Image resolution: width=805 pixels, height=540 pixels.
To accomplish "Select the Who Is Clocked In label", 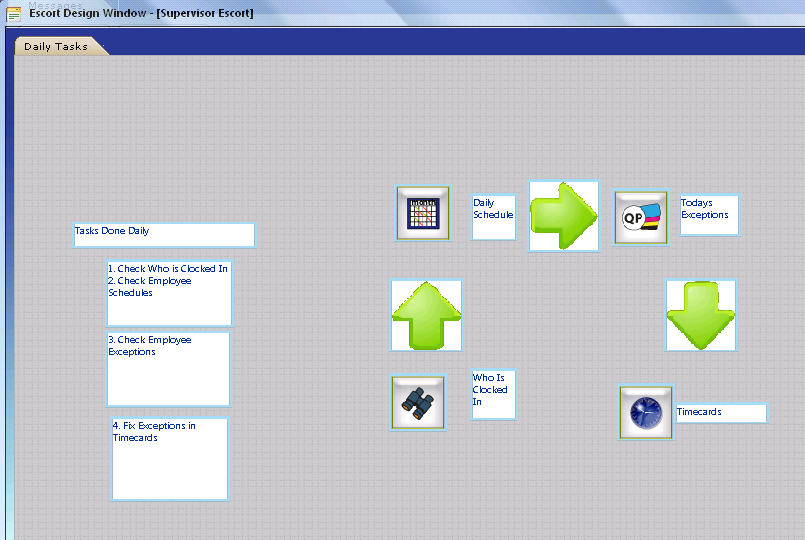I will tap(493, 394).
